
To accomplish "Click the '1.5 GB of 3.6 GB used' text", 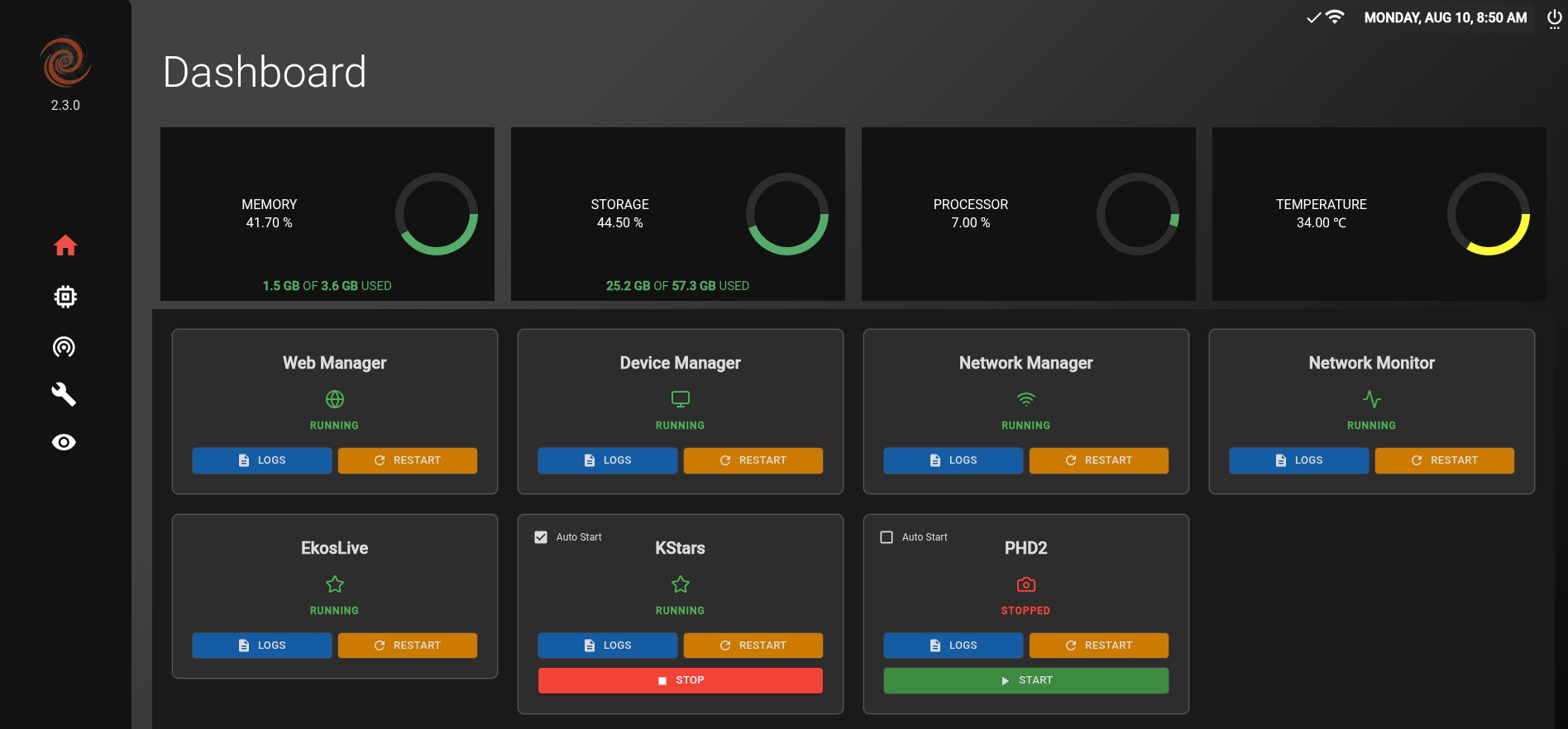I will click(327, 286).
